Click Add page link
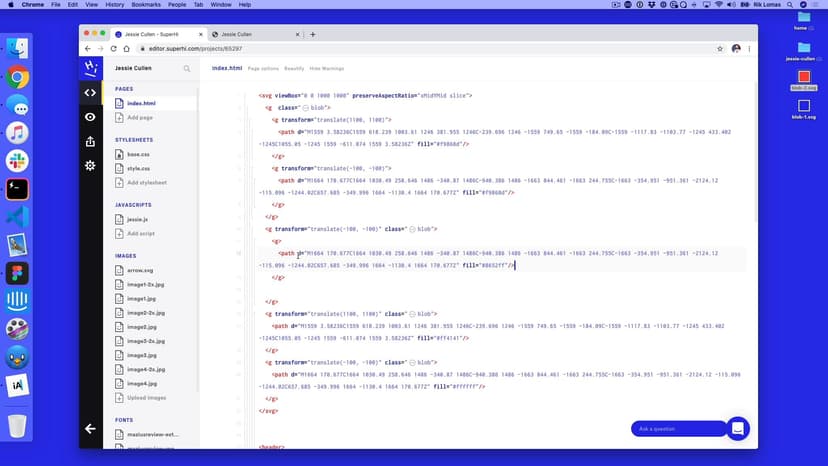Viewport: 828px width, 466px height. 139,117
